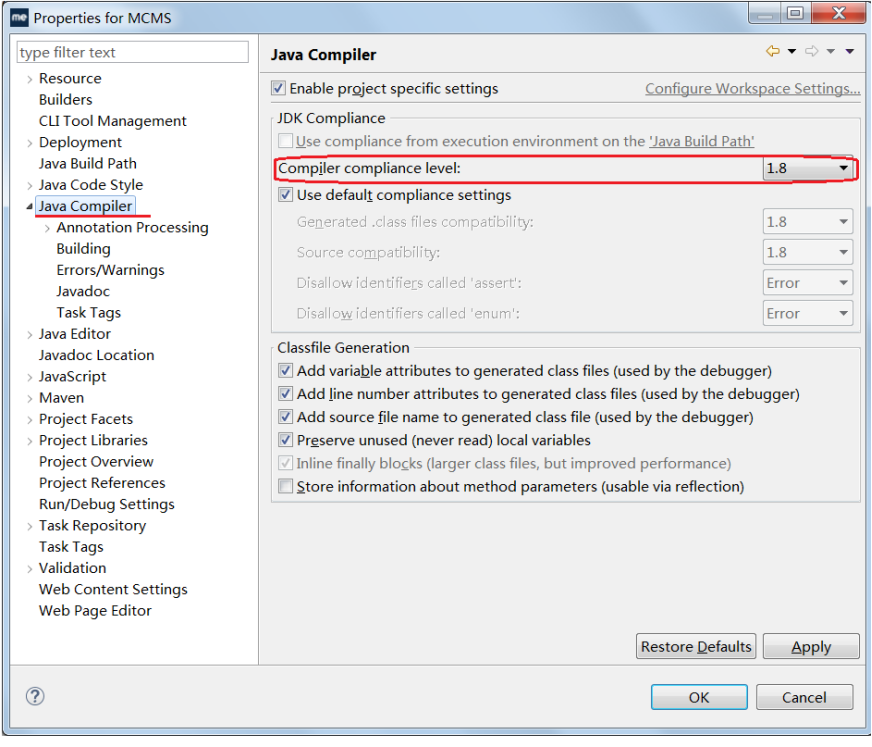The width and height of the screenshot is (872, 747).
Task: Toggle Add source file name checkbox
Action: pos(285,417)
